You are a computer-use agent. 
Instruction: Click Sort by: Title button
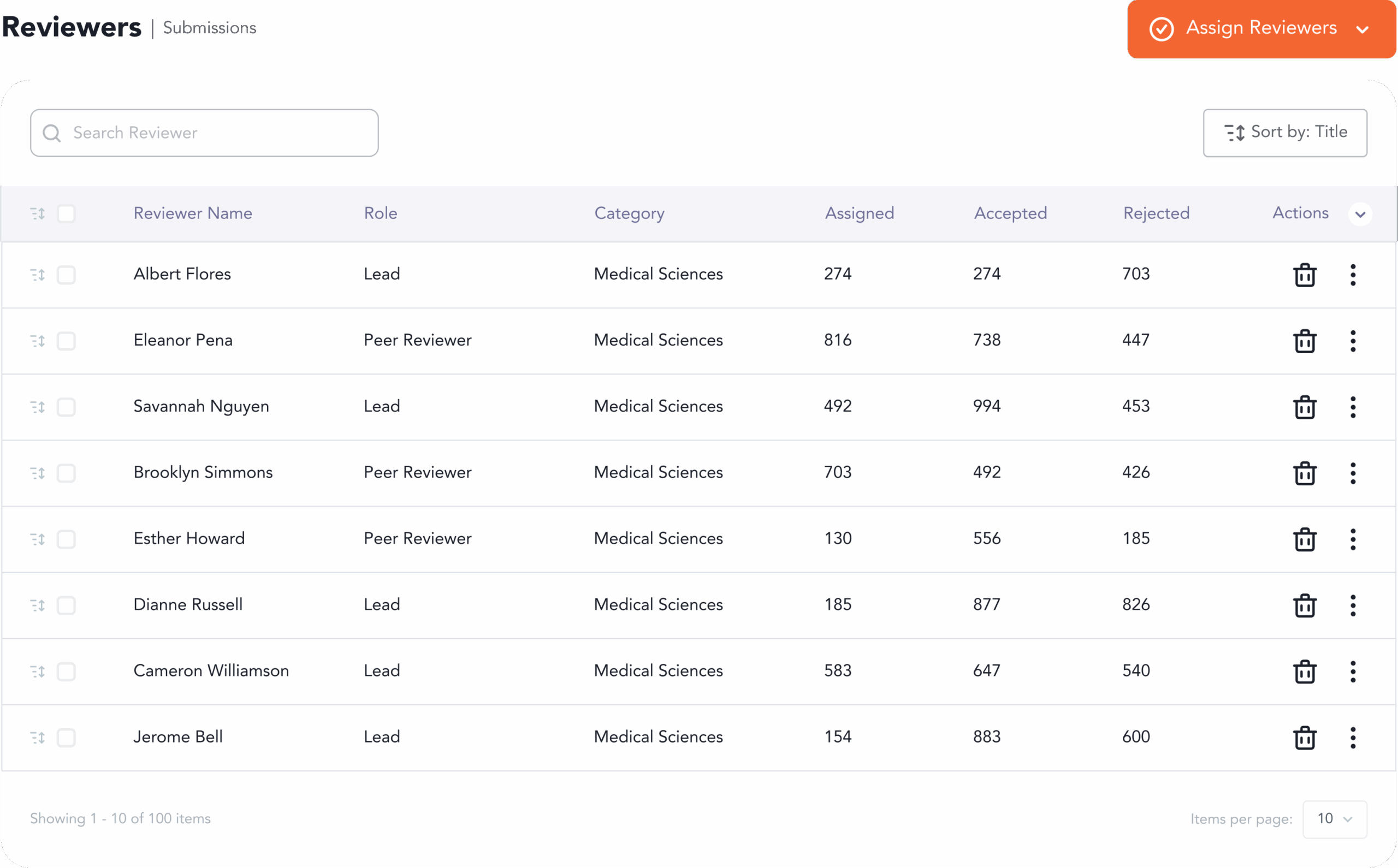click(1284, 133)
